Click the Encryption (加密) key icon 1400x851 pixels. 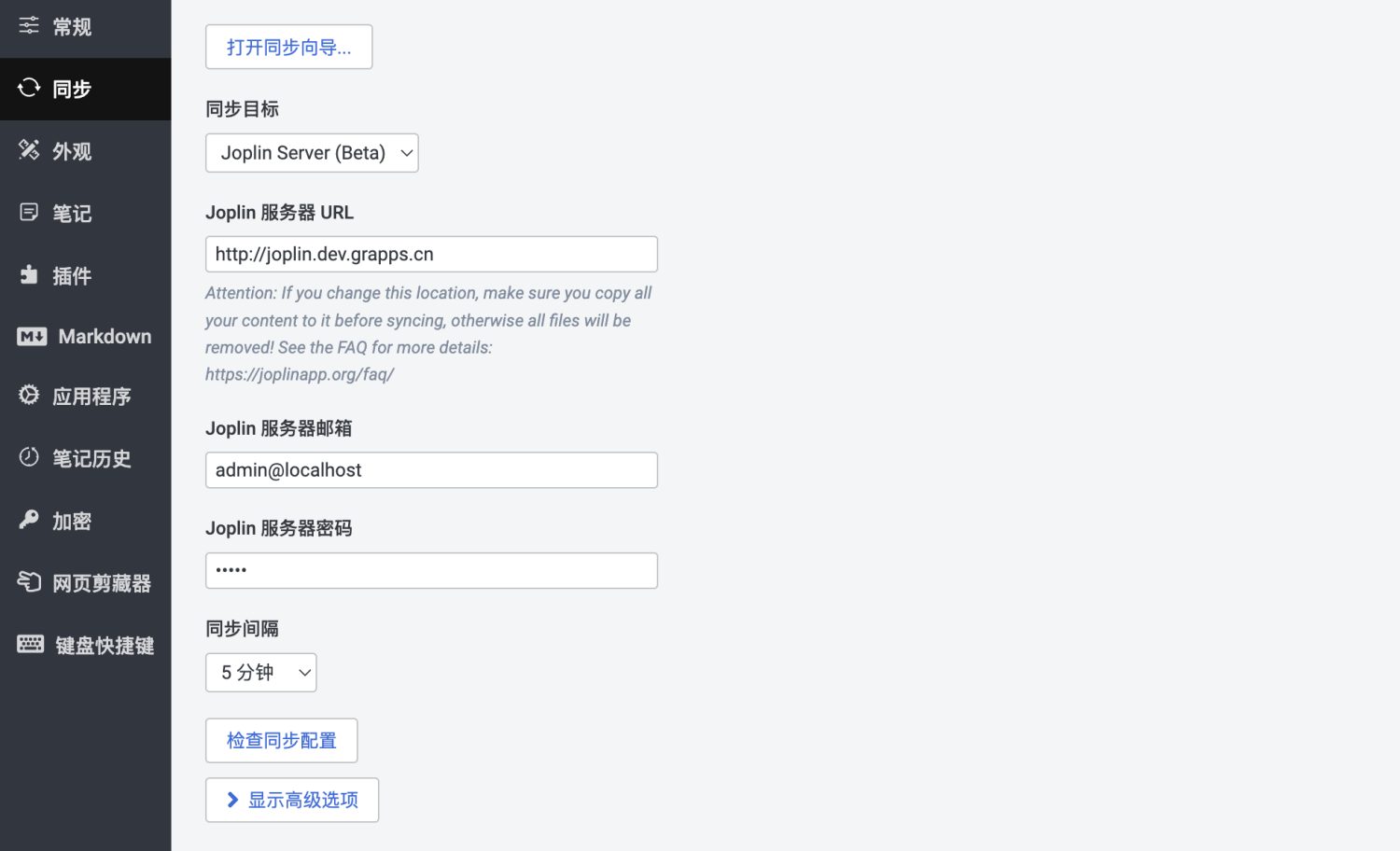[x=29, y=520]
